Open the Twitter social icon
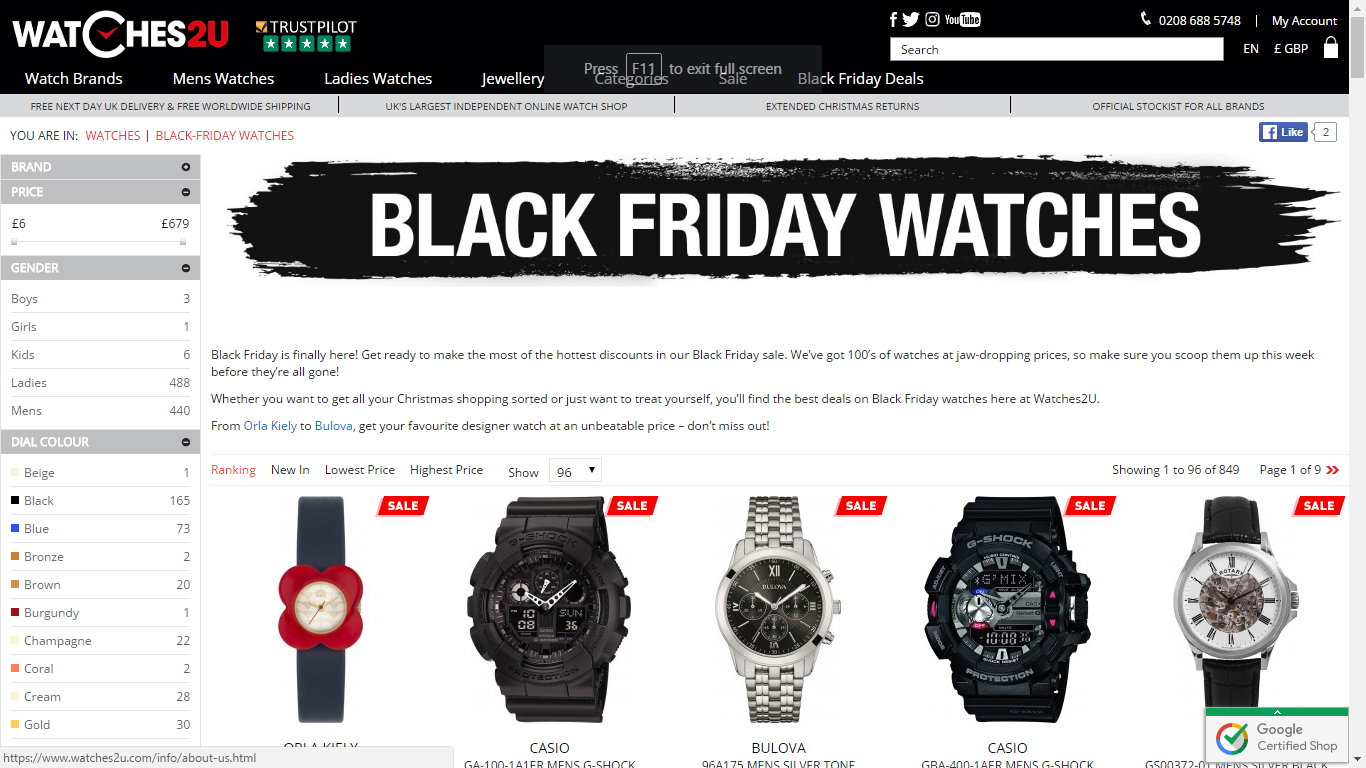Screen dimensions: 1366x768 pyautogui.click(x=911, y=19)
